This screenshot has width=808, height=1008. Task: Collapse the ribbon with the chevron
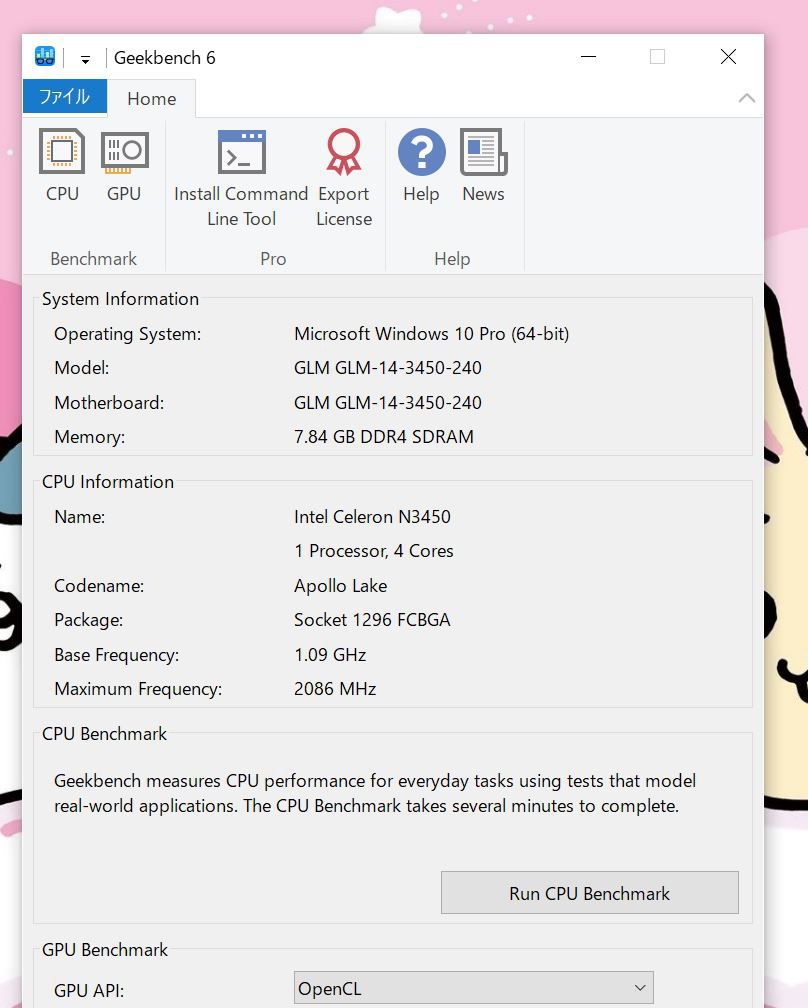[x=746, y=98]
